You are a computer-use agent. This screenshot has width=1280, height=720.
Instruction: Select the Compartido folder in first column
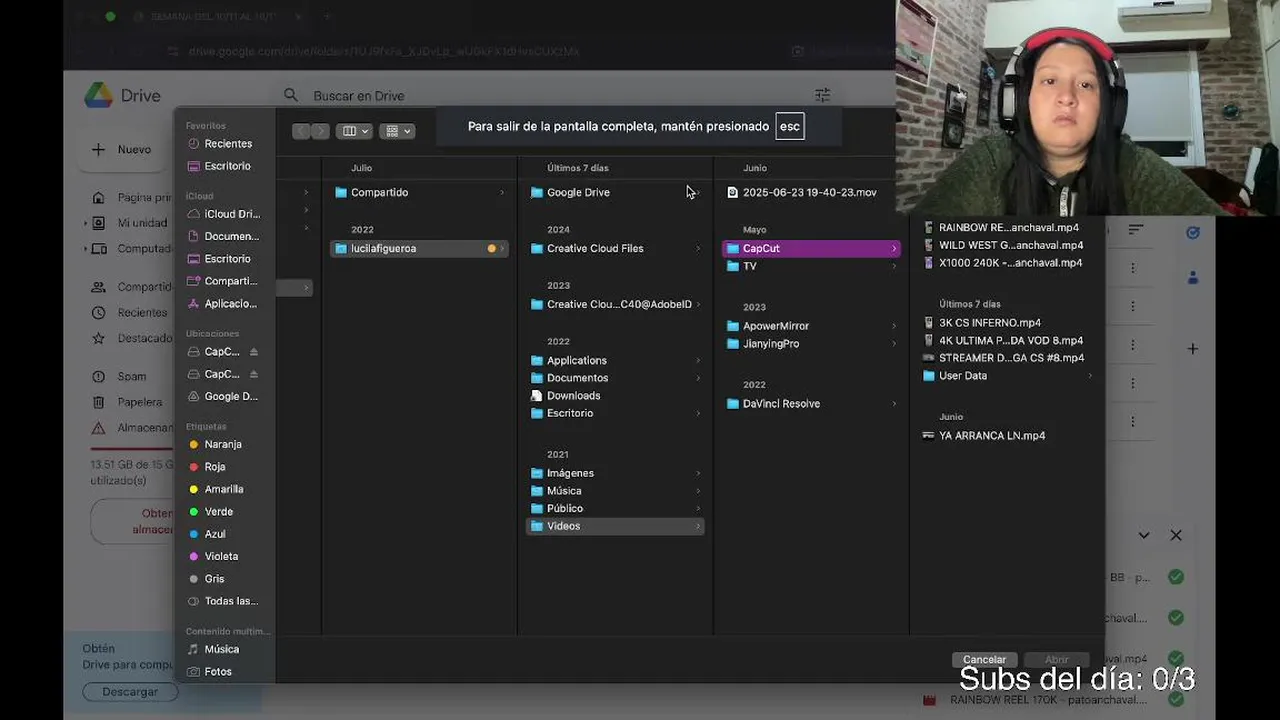[419, 192]
